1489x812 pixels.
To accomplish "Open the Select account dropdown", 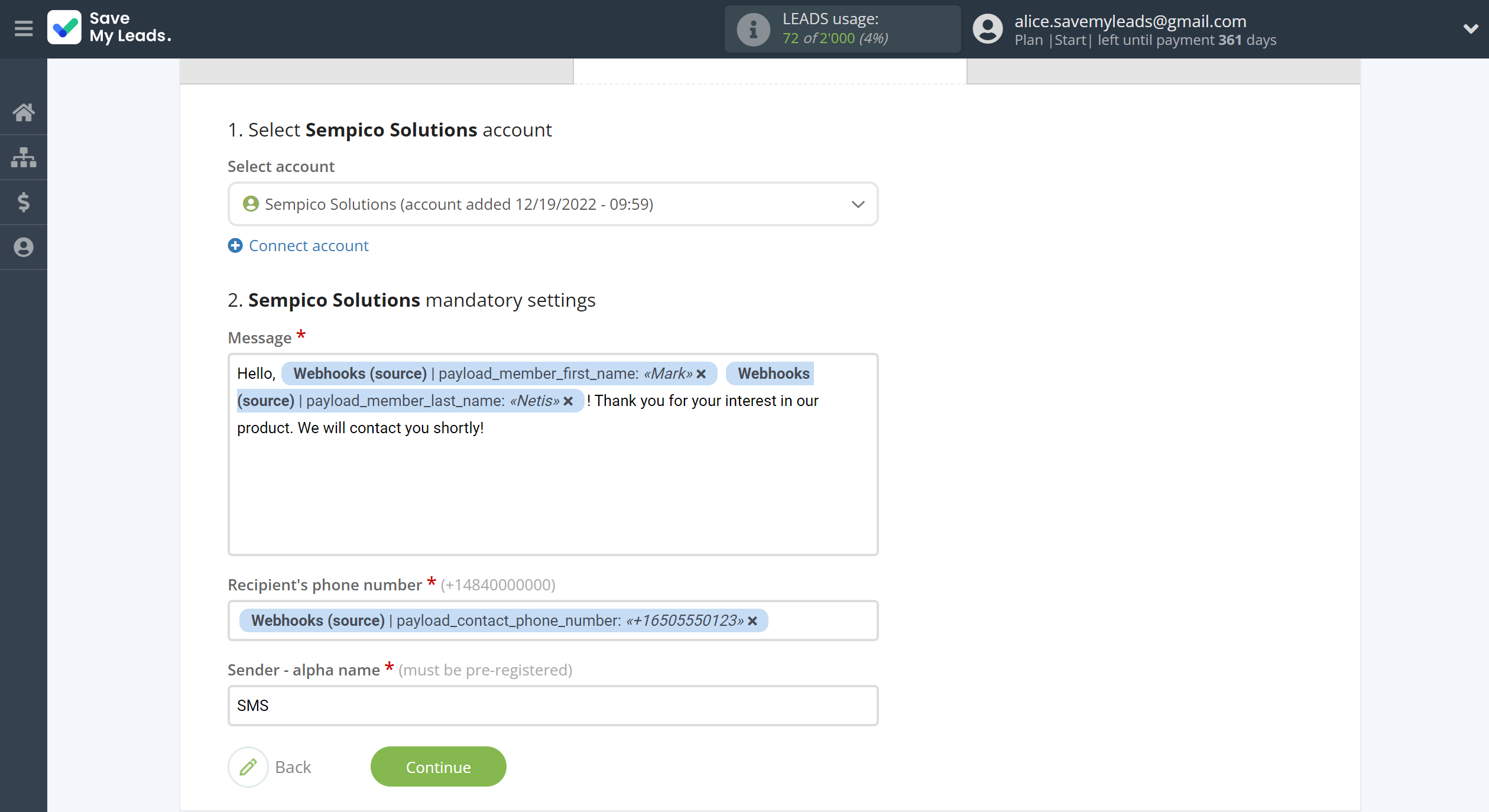I will point(553,204).
